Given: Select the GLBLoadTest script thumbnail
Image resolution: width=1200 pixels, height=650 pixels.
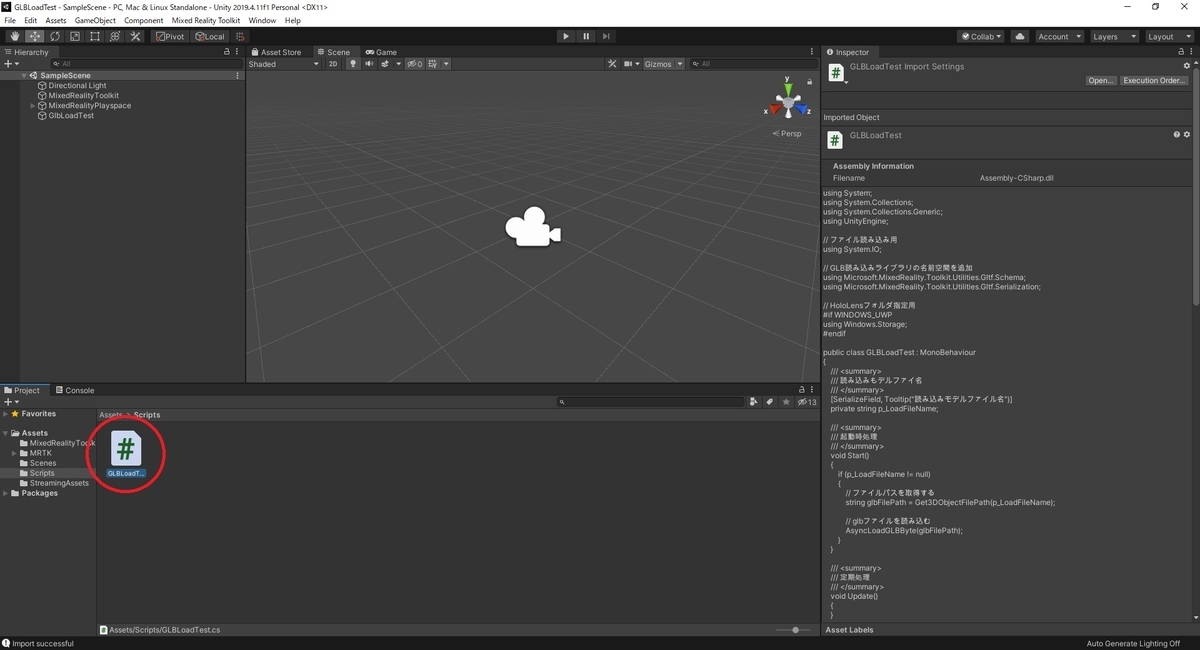Looking at the screenshot, I should click(126, 449).
